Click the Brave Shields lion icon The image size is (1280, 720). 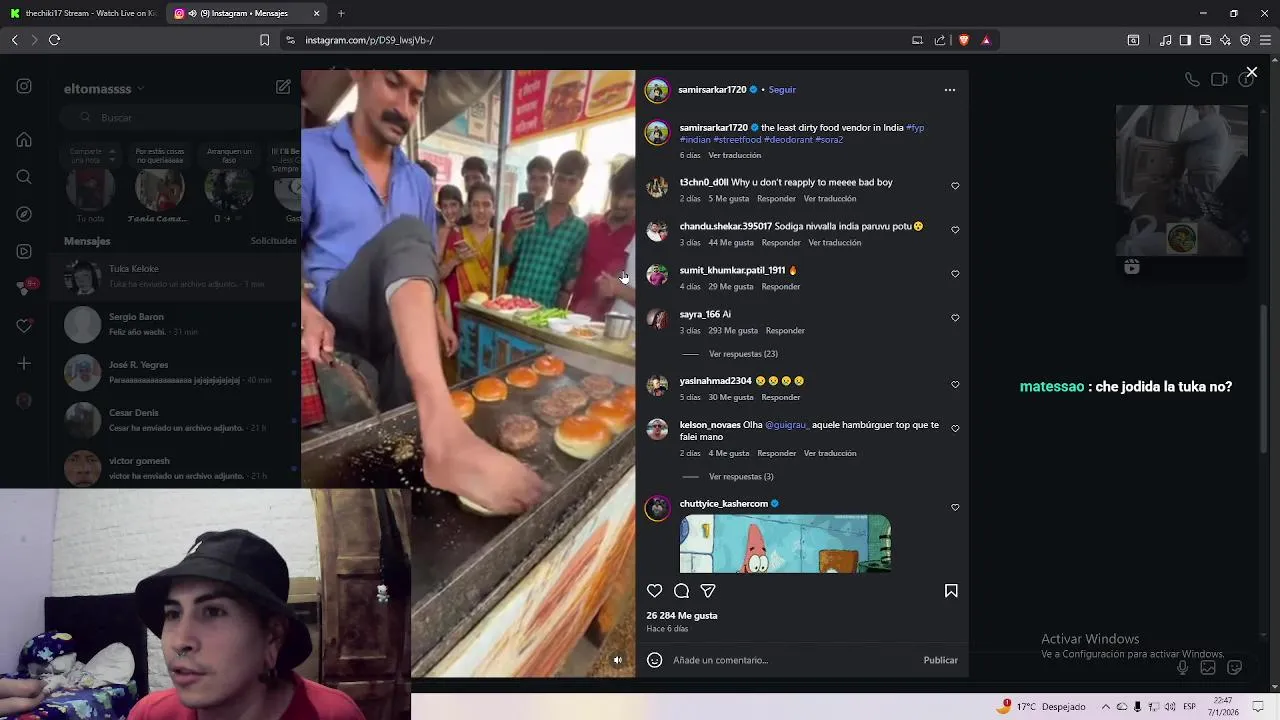[963, 40]
